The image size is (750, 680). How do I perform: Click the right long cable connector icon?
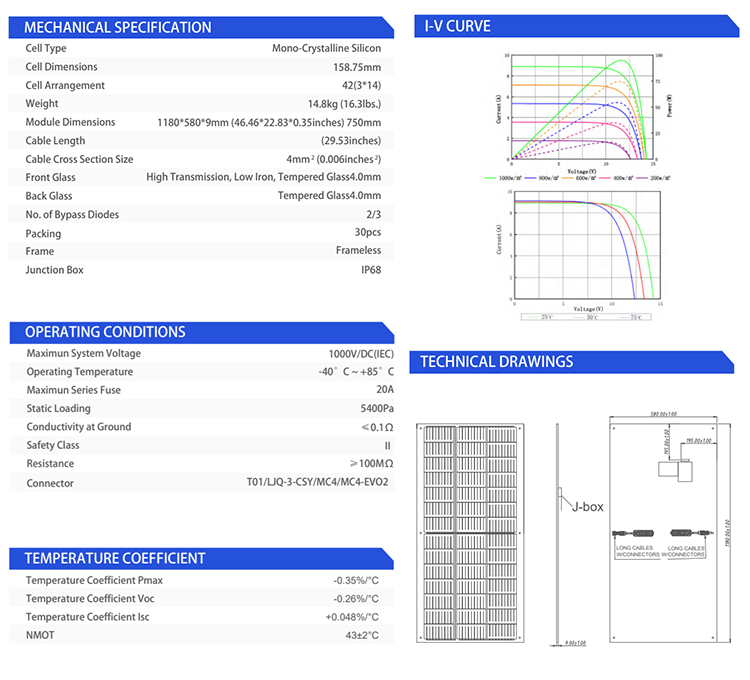tap(692, 533)
